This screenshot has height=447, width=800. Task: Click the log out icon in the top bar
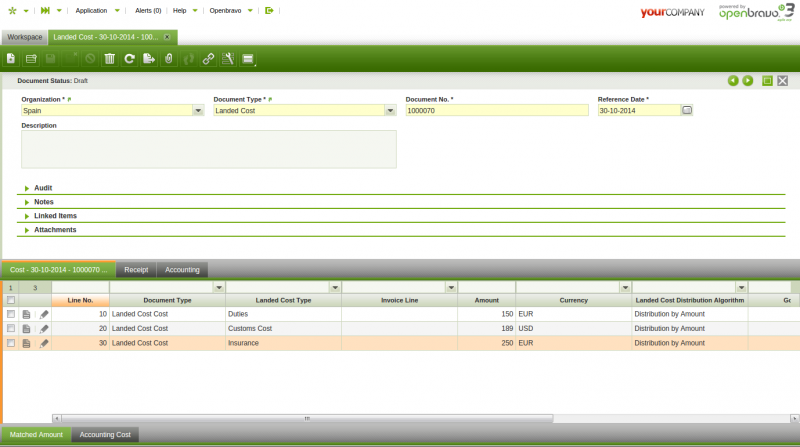269,10
